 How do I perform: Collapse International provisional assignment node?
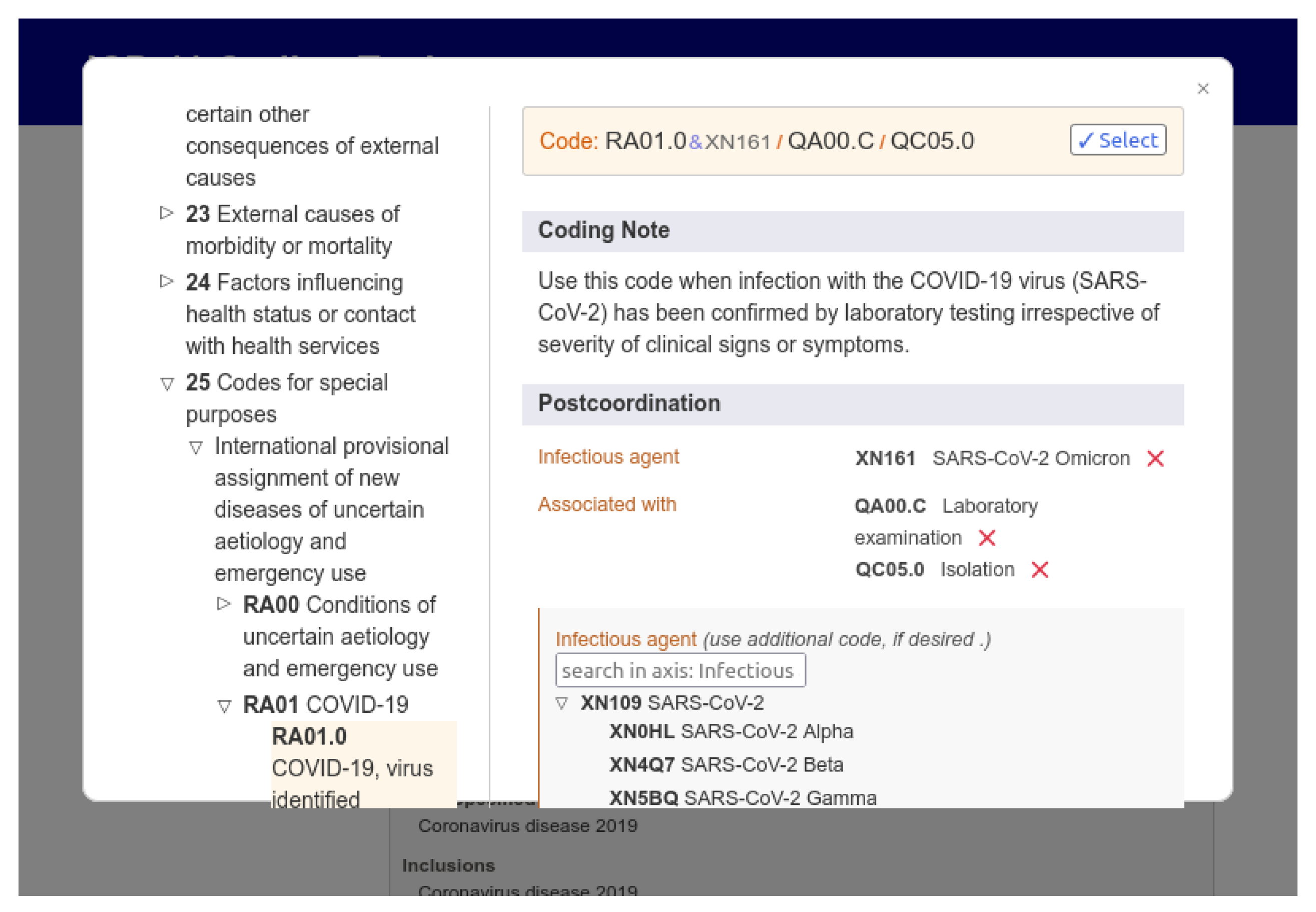195,447
